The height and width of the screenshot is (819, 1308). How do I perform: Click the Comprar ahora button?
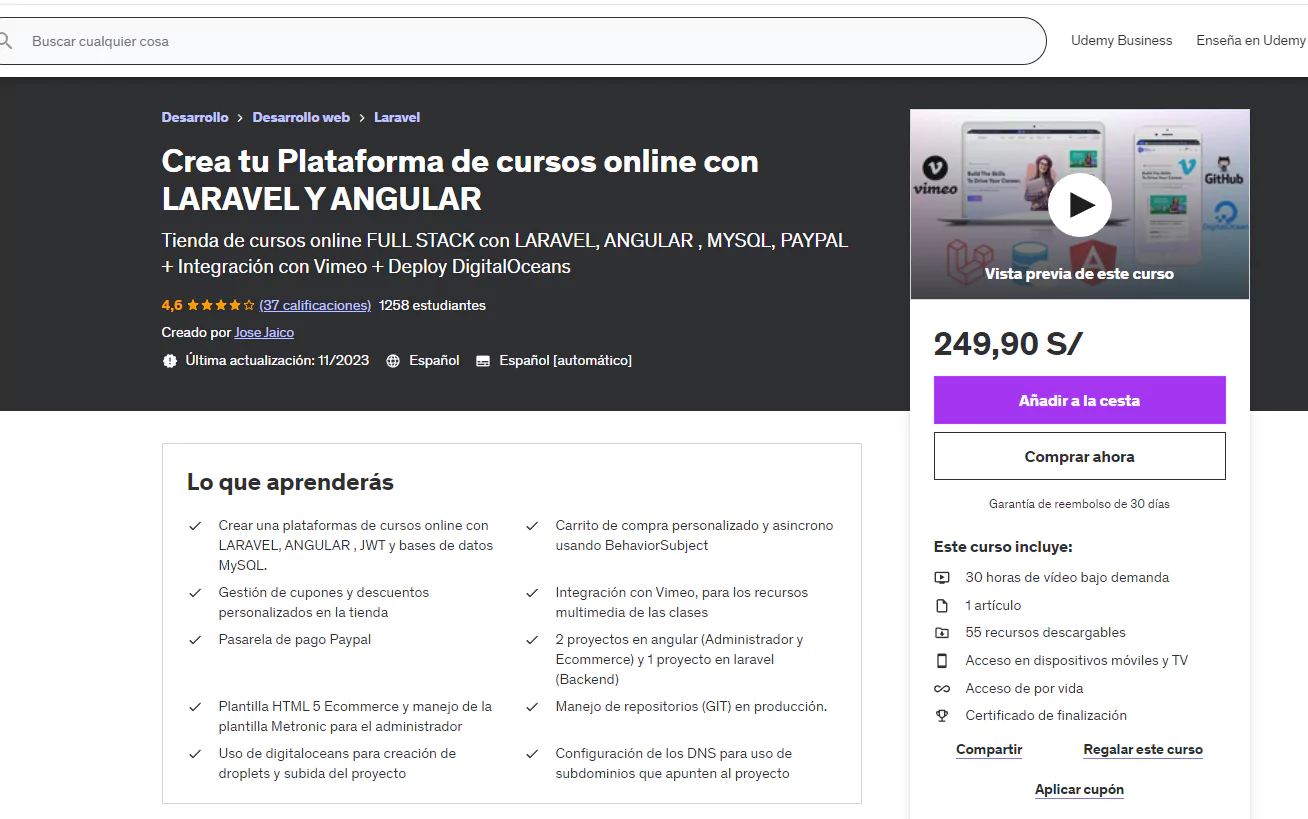point(1079,455)
